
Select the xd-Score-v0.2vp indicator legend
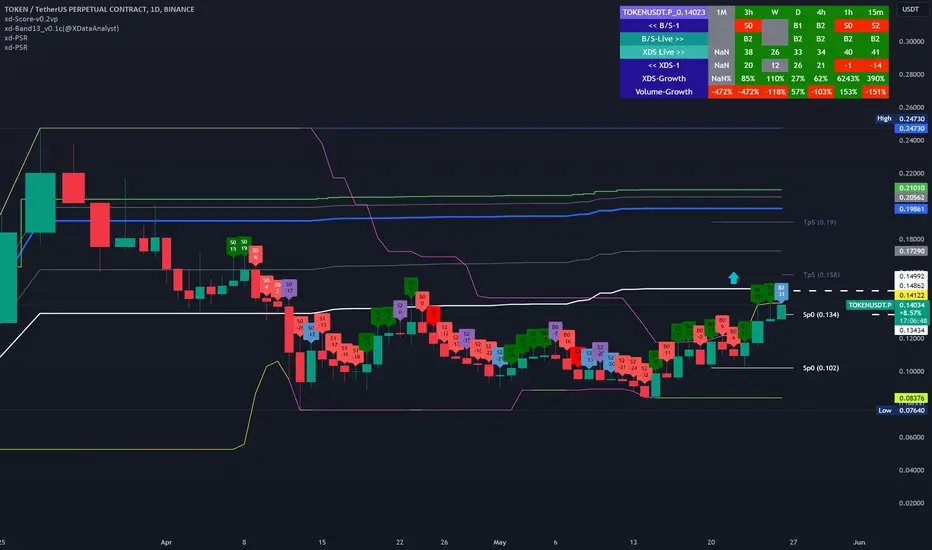[x=32, y=19]
